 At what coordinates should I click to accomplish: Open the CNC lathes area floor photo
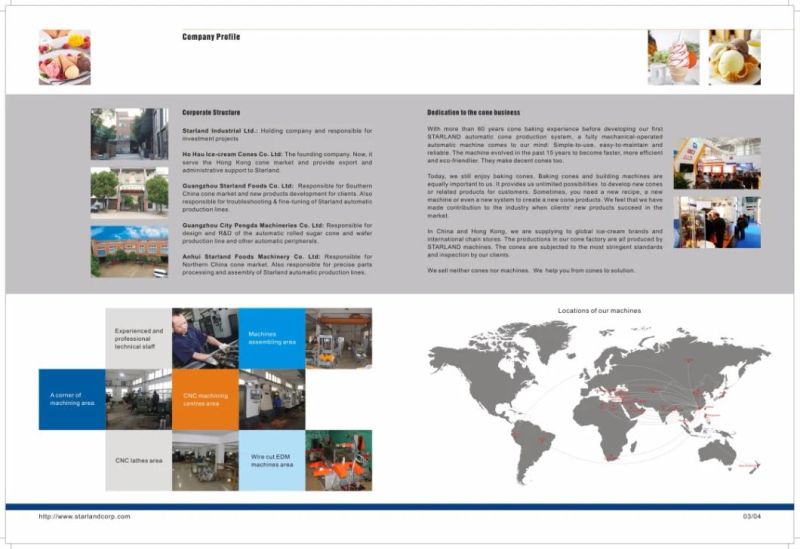[205, 460]
